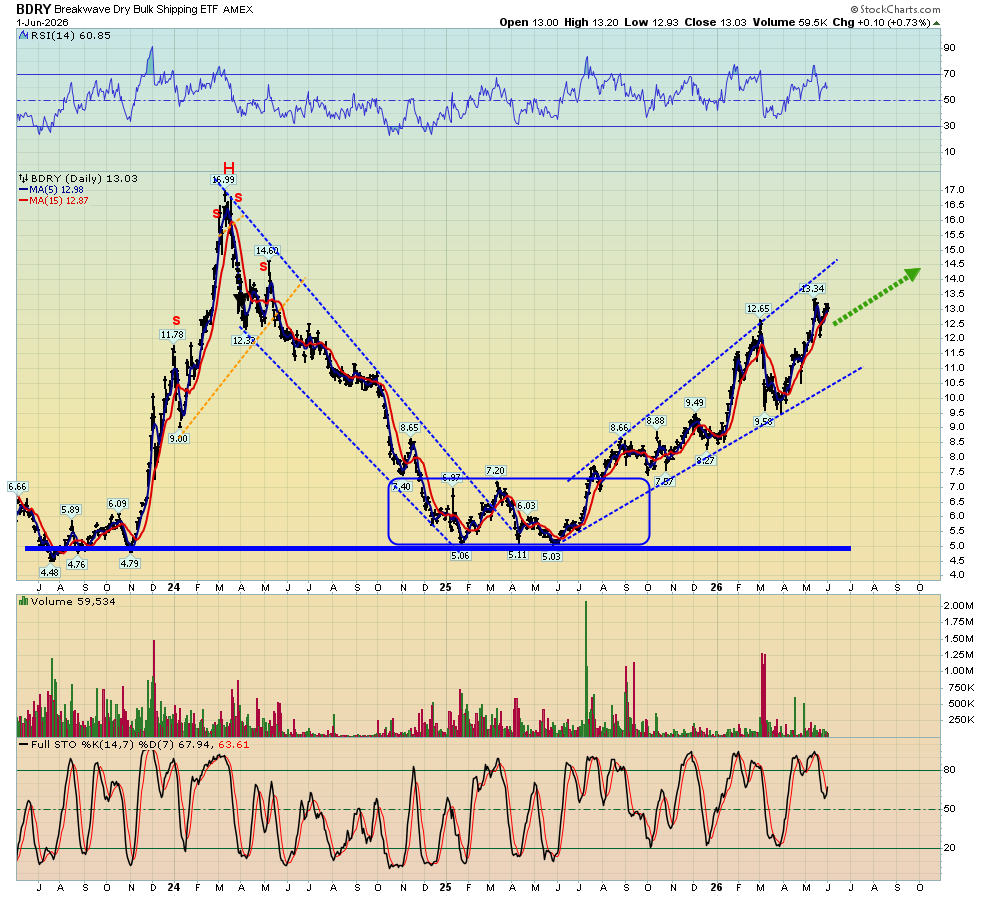Image resolution: width=990 pixels, height=897 pixels.
Task: Click the Volume 59.5K header value
Action: (790, 23)
